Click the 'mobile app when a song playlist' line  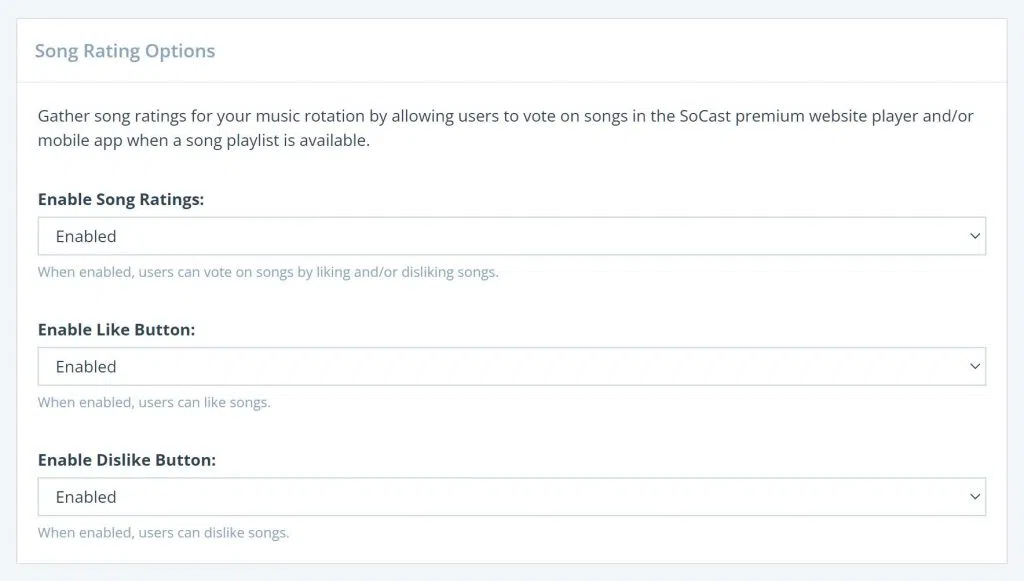click(204, 141)
